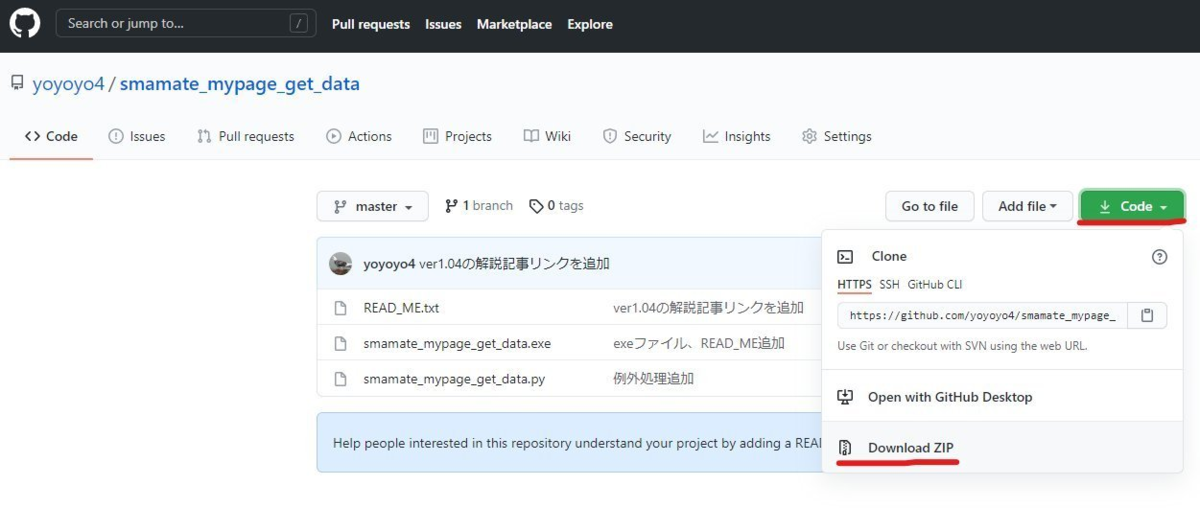Open Pull requests in top navigation bar
Viewport: 1200px width, 508px height.
pyautogui.click(x=371, y=24)
